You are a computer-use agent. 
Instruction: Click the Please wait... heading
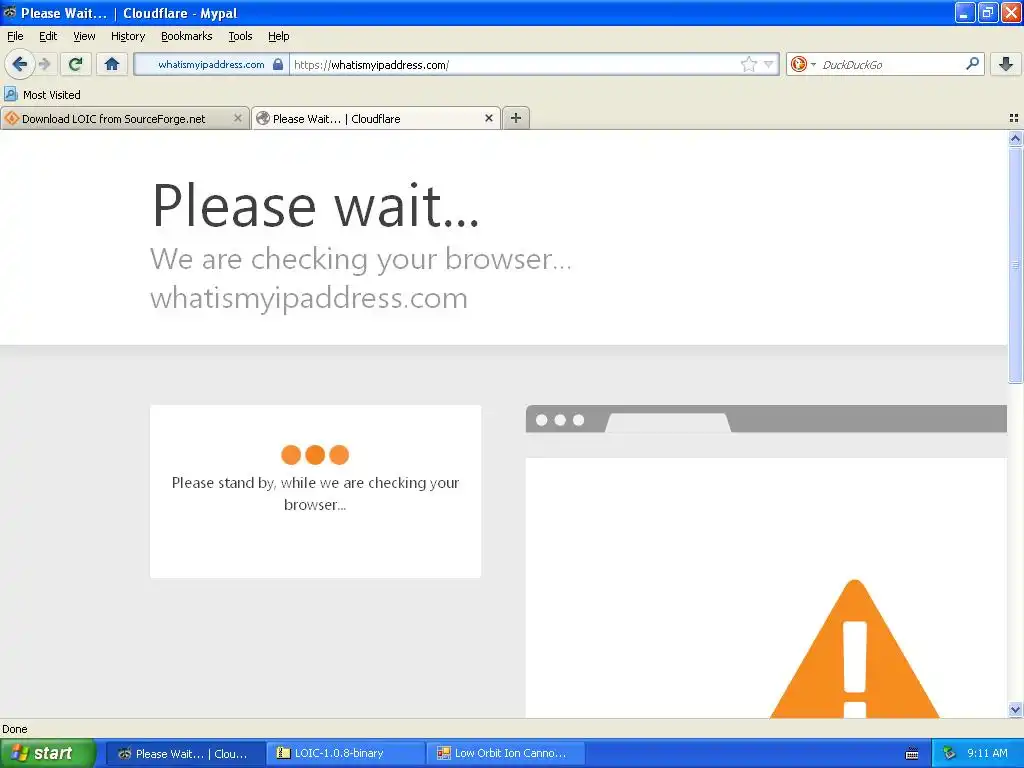[x=315, y=205]
